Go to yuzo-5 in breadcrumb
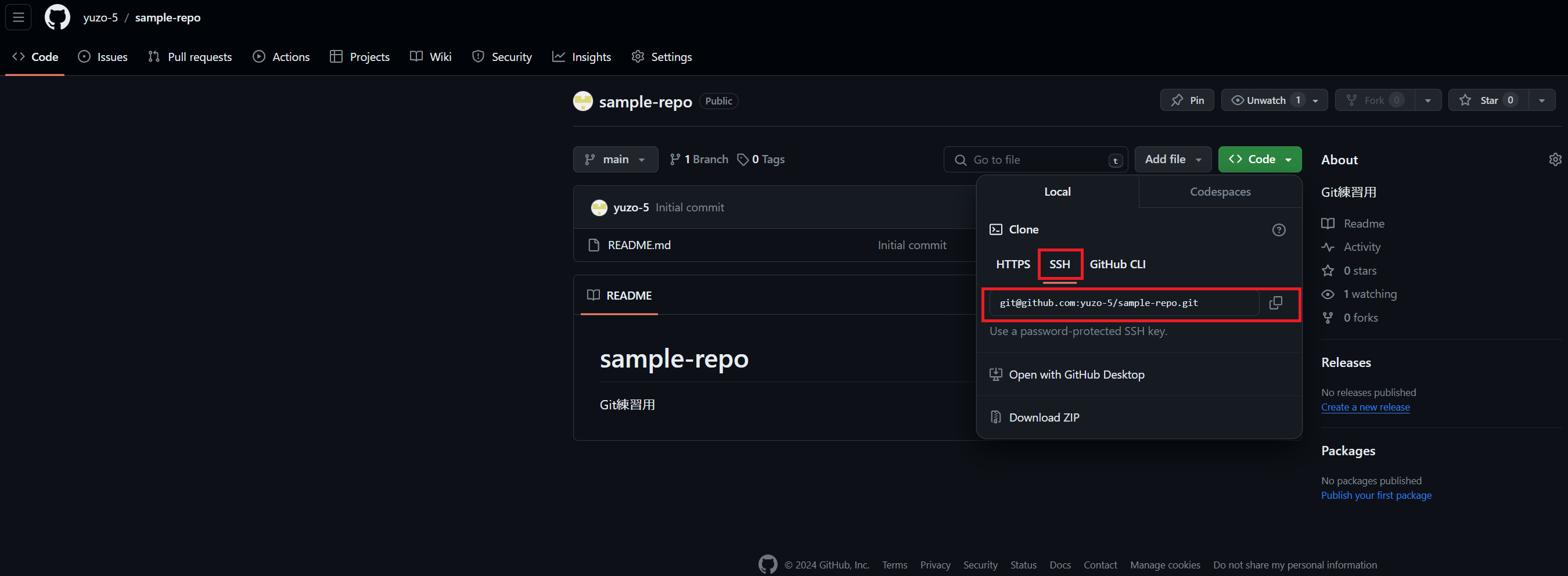This screenshot has height=576, width=1568. (100, 17)
